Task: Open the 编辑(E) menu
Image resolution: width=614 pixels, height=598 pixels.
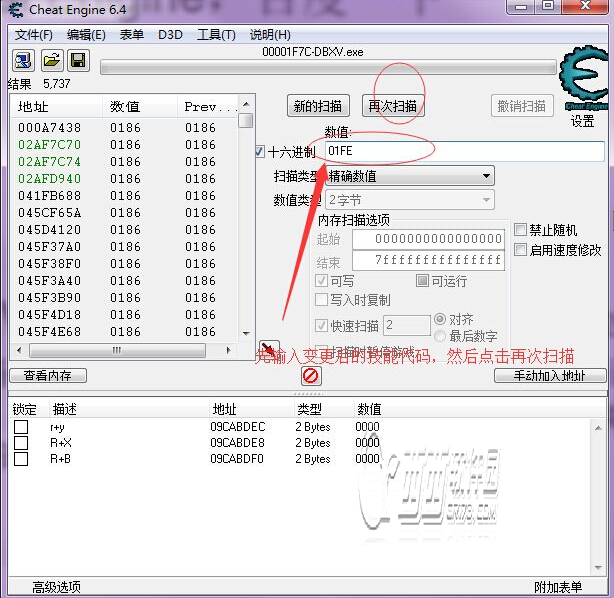Action: pos(86,35)
